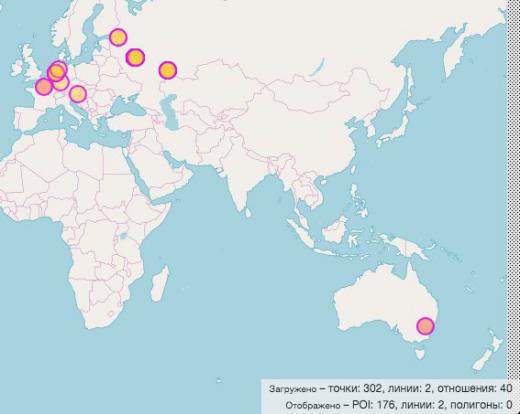Open the marker near Moscow
520x414 pixels.
click(135, 57)
